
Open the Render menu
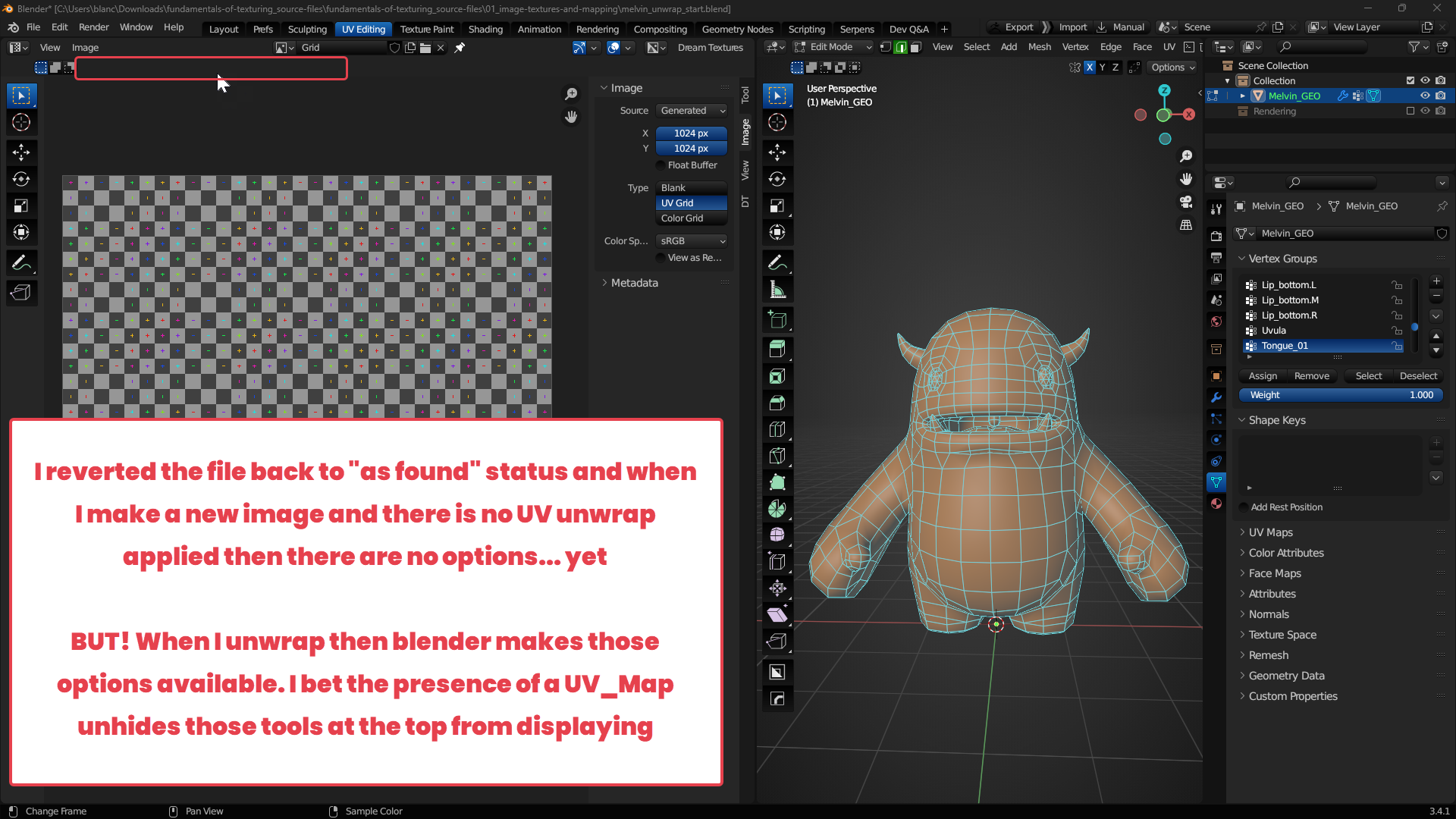[x=94, y=27]
